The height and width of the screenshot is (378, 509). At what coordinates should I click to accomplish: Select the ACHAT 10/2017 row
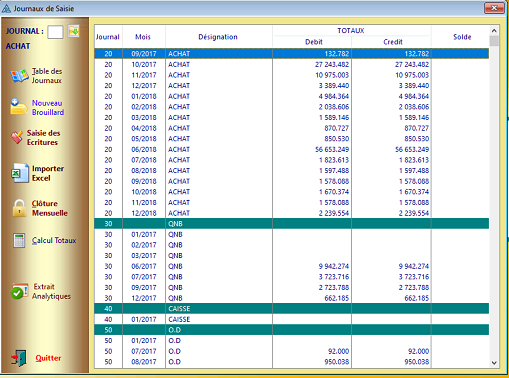tap(292, 64)
